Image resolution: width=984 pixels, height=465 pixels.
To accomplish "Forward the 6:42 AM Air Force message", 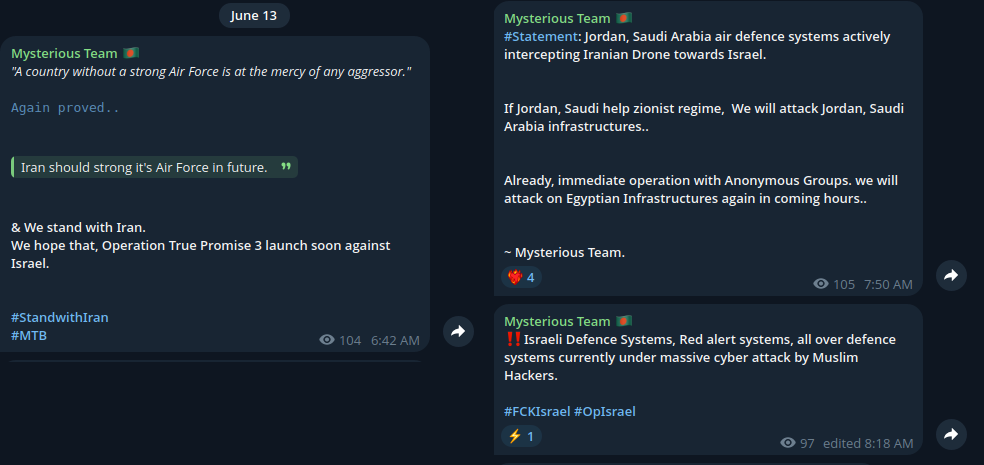I will click(x=458, y=331).
